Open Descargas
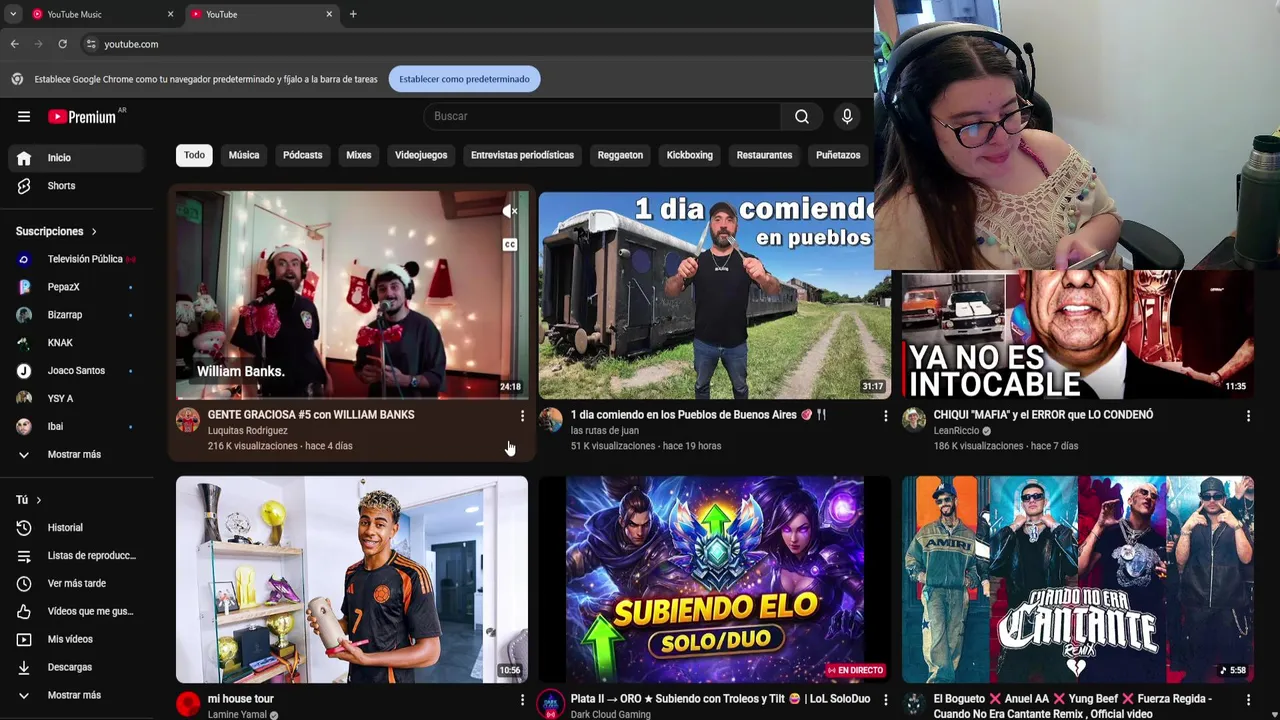 click(x=76, y=667)
